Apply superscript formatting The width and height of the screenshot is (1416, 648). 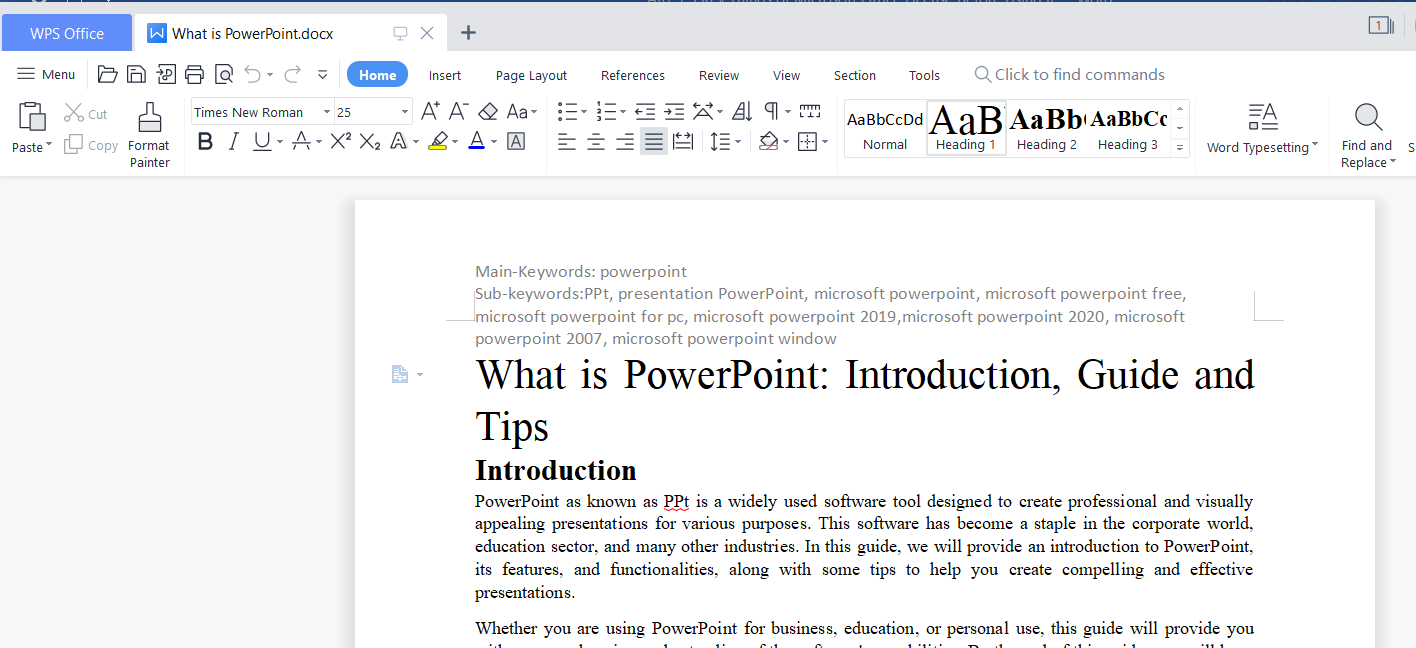[x=340, y=141]
